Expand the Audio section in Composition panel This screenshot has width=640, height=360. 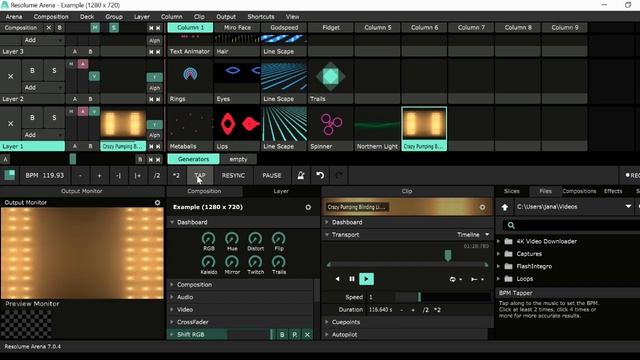[172, 297]
